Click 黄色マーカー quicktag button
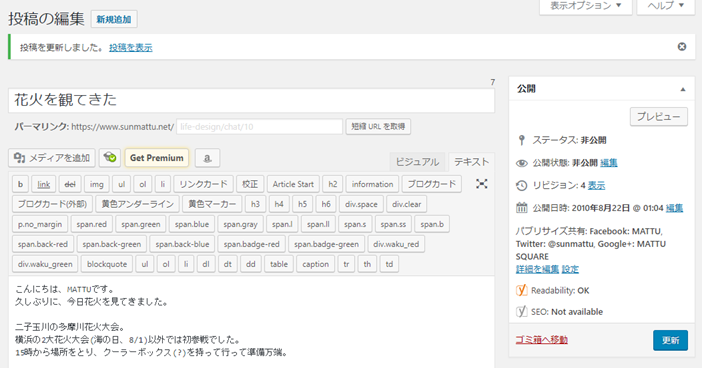Viewport: 702px width, 368px height. coord(212,204)
